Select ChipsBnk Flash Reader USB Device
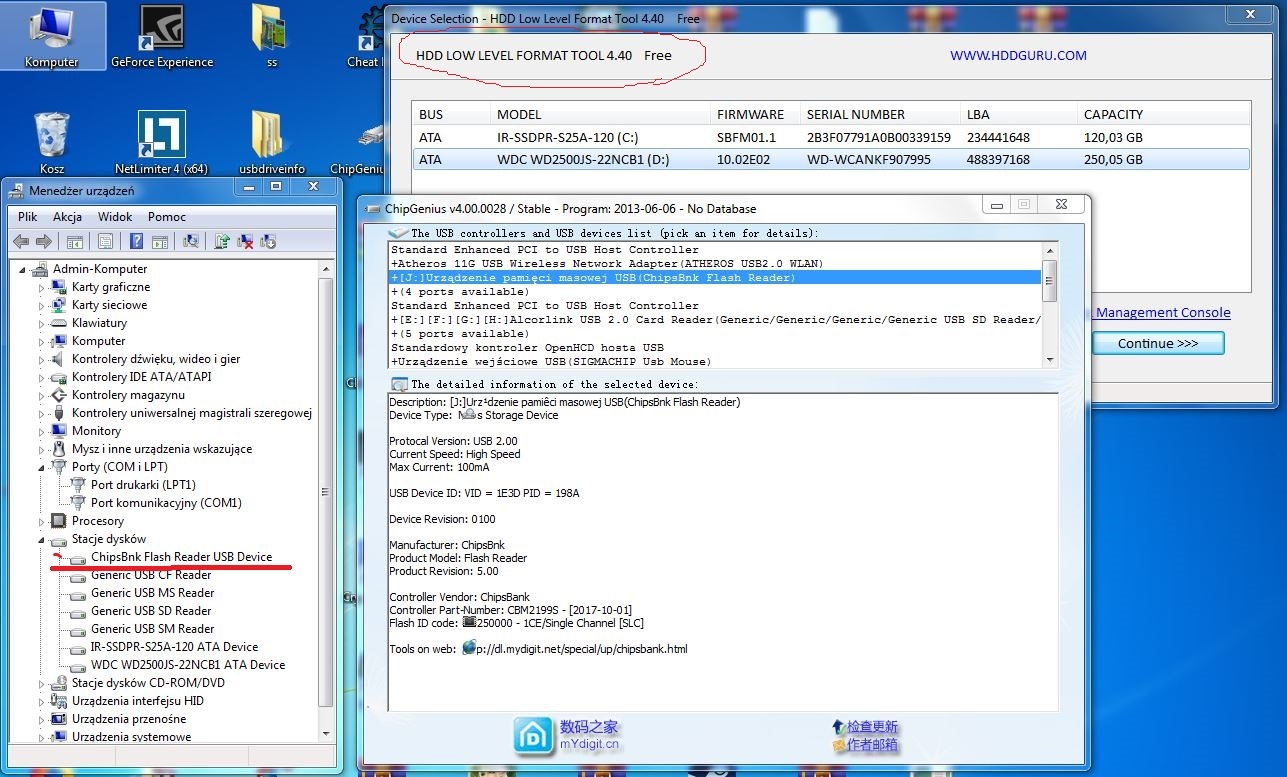This screenshot has width=1287, height=777. (181, 557)
